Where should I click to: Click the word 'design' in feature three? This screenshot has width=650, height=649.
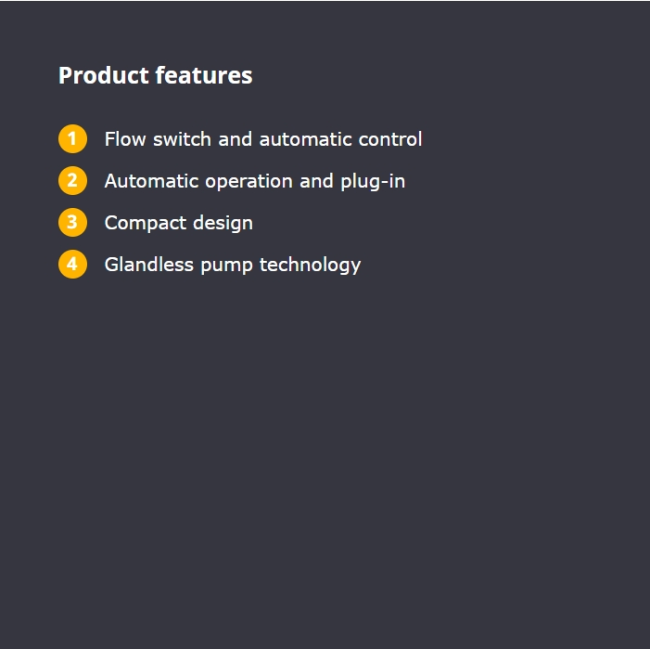pyautogui.click(x=223, y=224)
